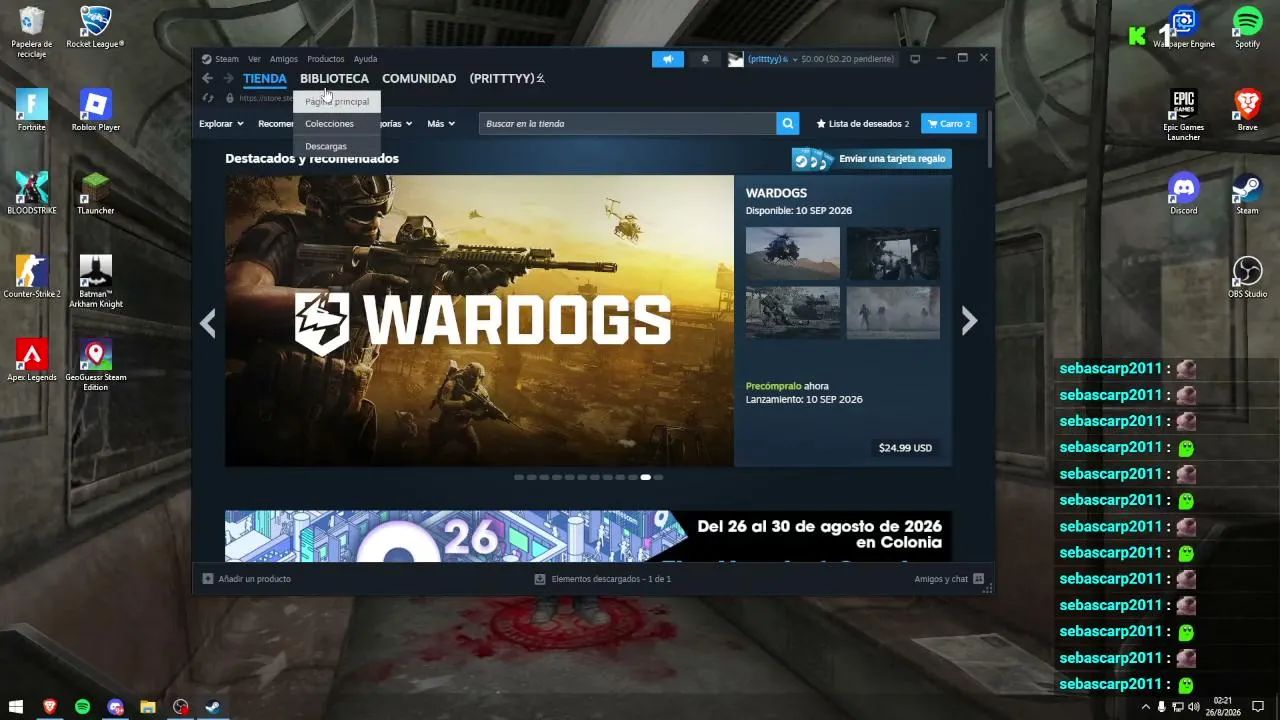Switch to the BIBLIOTECA tab

point(334,78)
